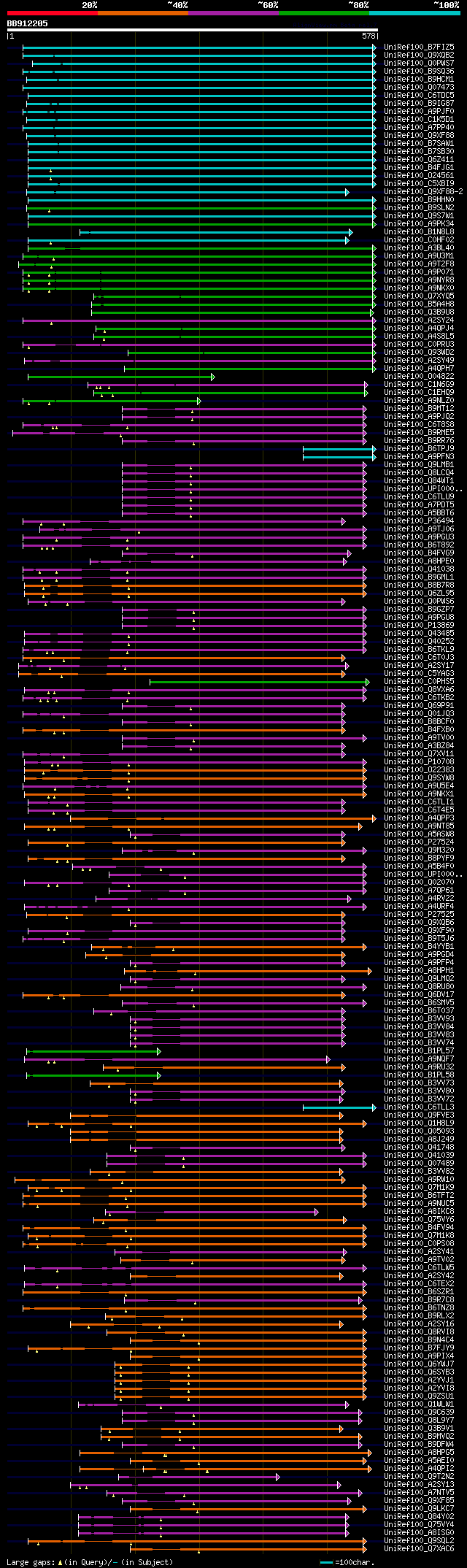467x1568 pixels.
Task: Select label UniRef100_Q1WLW1
Action: (419, 1404)
